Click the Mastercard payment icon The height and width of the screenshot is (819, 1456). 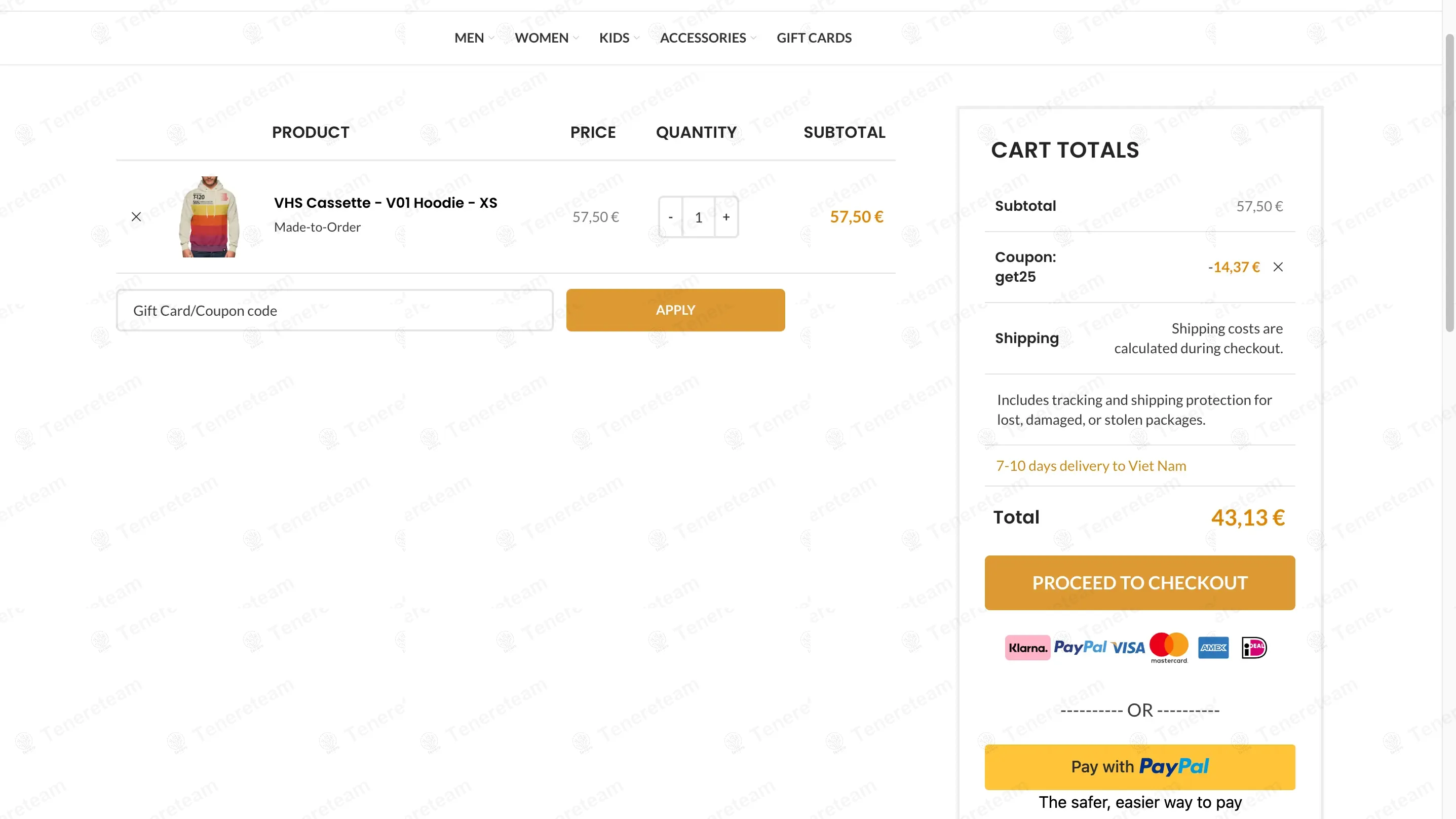tap(1169, 648)
